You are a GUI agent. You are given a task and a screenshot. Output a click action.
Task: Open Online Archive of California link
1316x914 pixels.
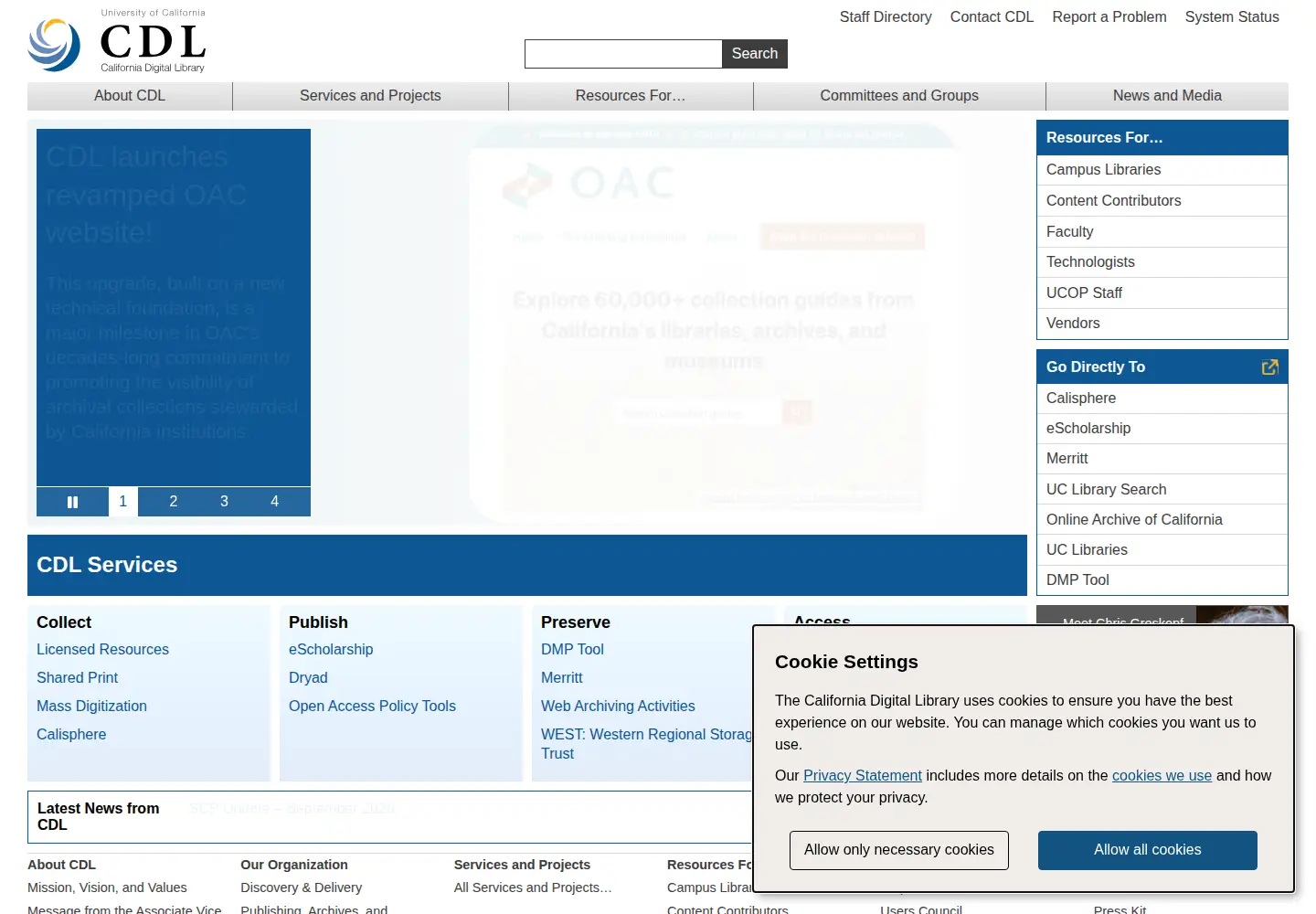pos(1162,520)
